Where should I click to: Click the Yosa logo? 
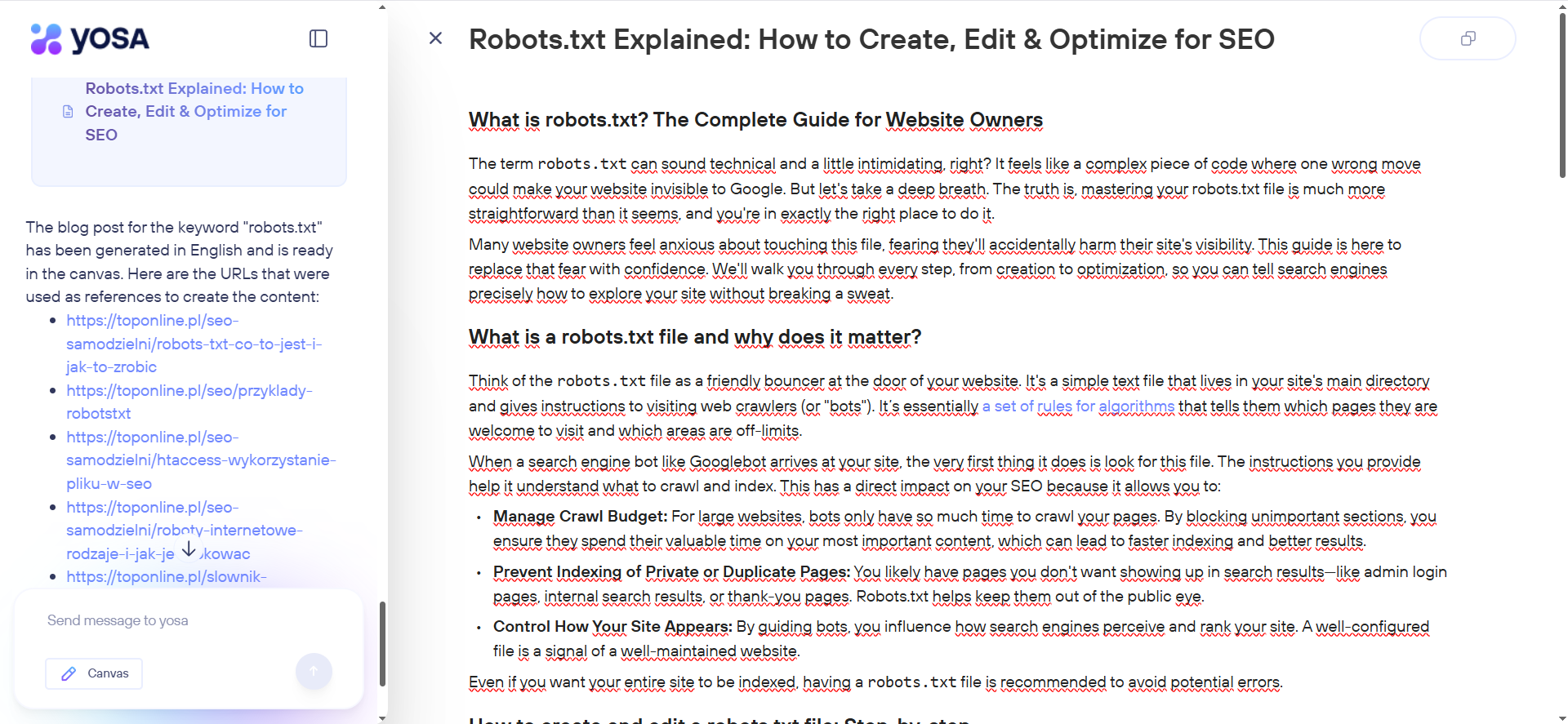(90, 38)
